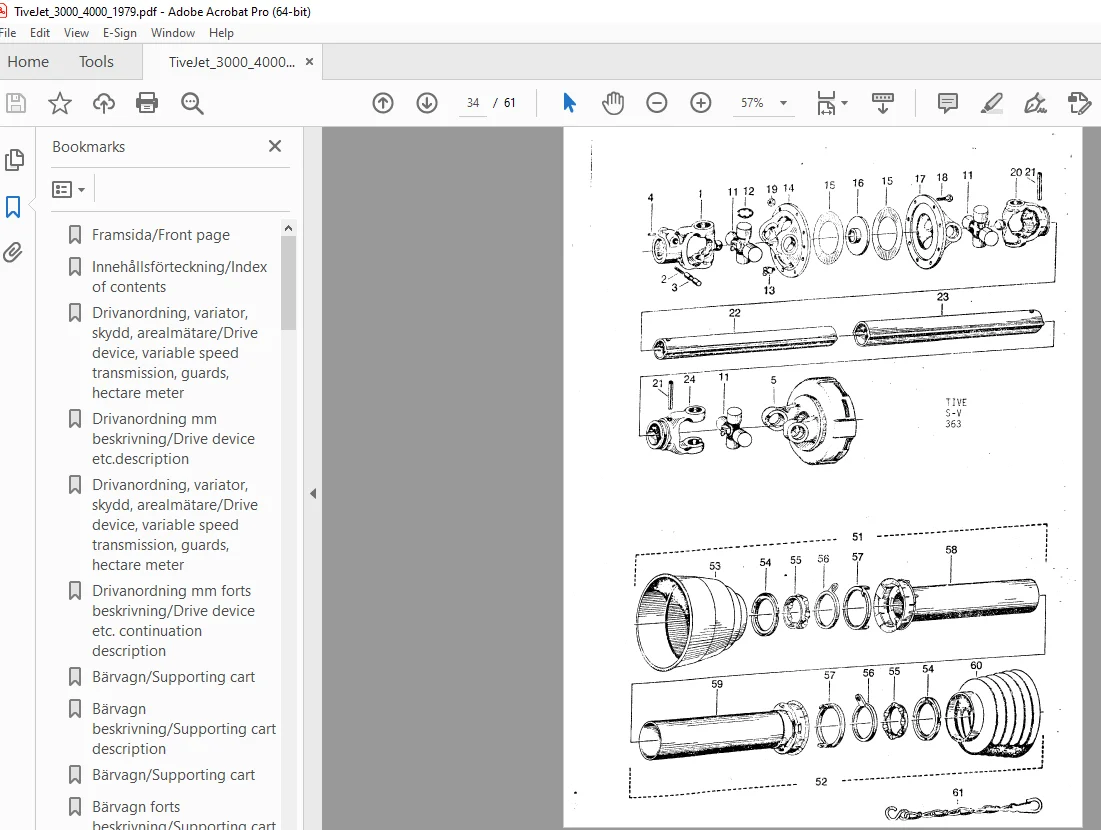Zoom out using the minus button
The width and height of the screenshot is (1101, 830).
pyautogui.click(x=657, y=103)
